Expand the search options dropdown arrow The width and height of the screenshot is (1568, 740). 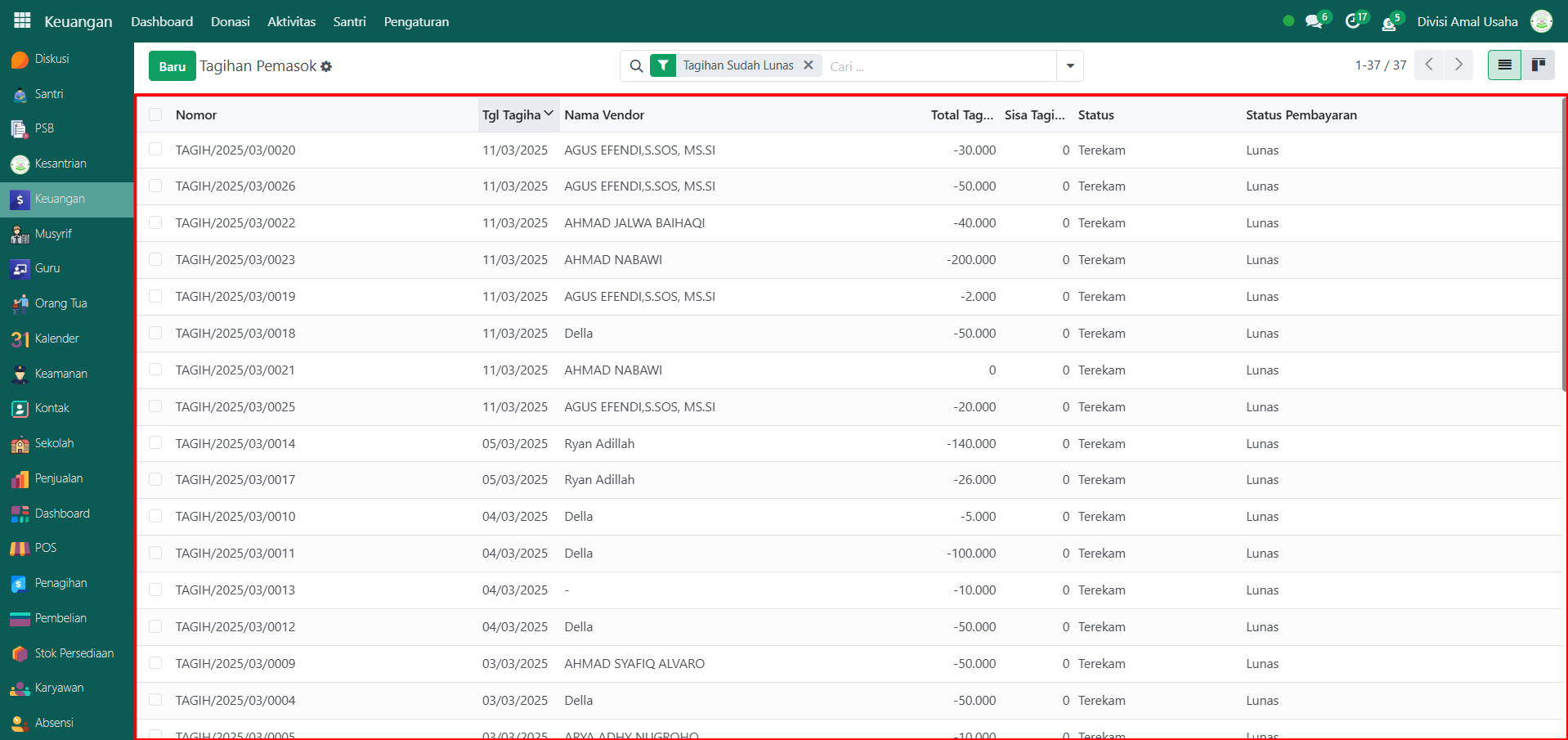click(1069, 65)
